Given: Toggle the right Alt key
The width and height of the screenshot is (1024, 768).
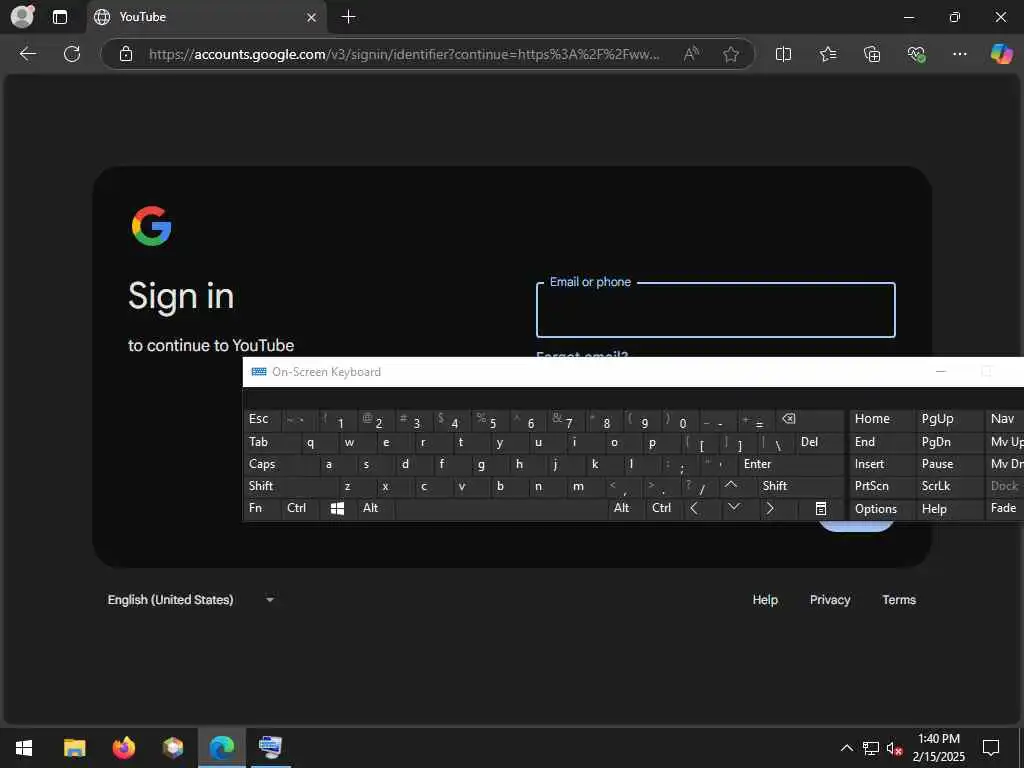Looking at the screenshot, I should pyautogui.click(x=626, y=508).
